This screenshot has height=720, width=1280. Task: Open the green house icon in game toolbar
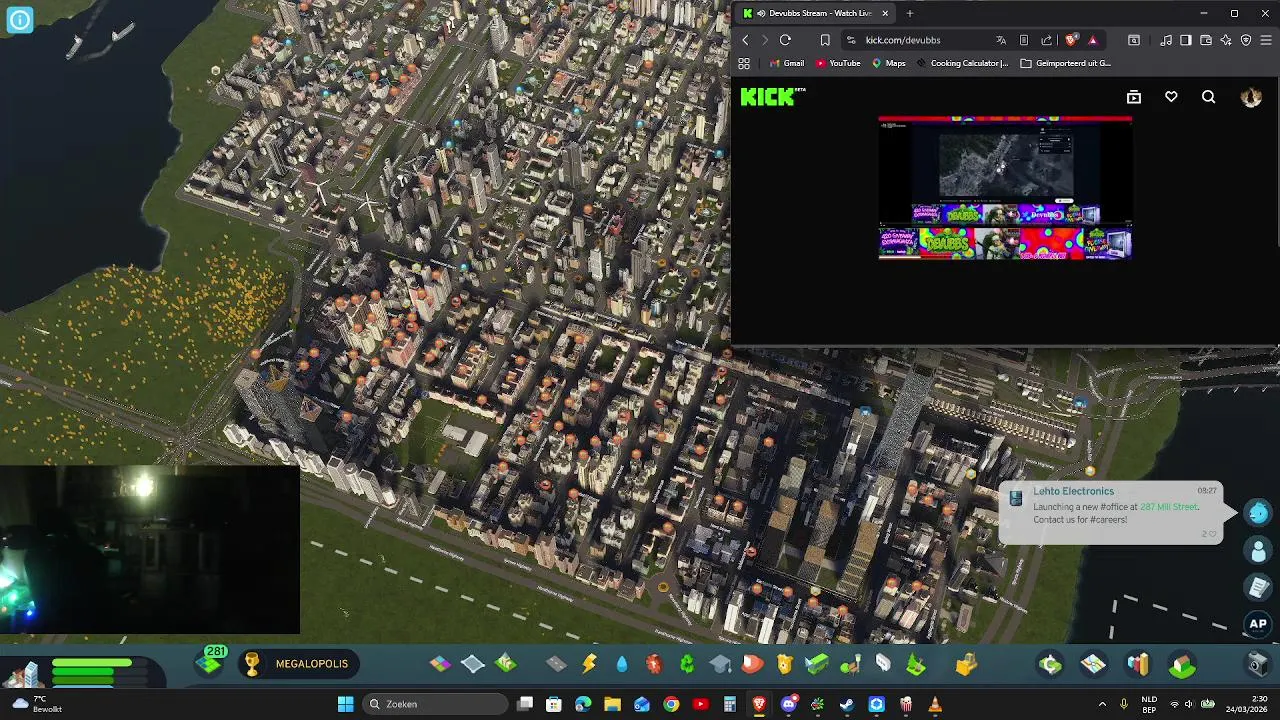coord(1182,664)
